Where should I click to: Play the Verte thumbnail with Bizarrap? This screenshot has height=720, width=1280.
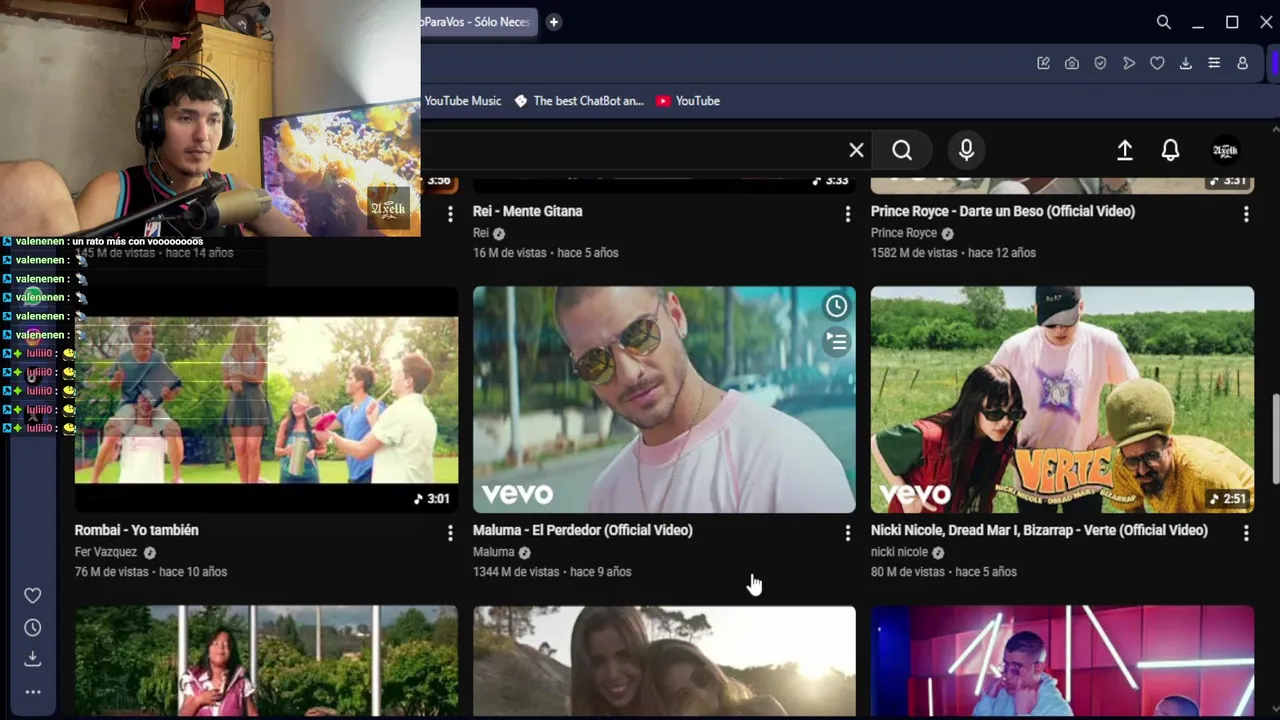pyautogui.click(x=1062, y=400)
